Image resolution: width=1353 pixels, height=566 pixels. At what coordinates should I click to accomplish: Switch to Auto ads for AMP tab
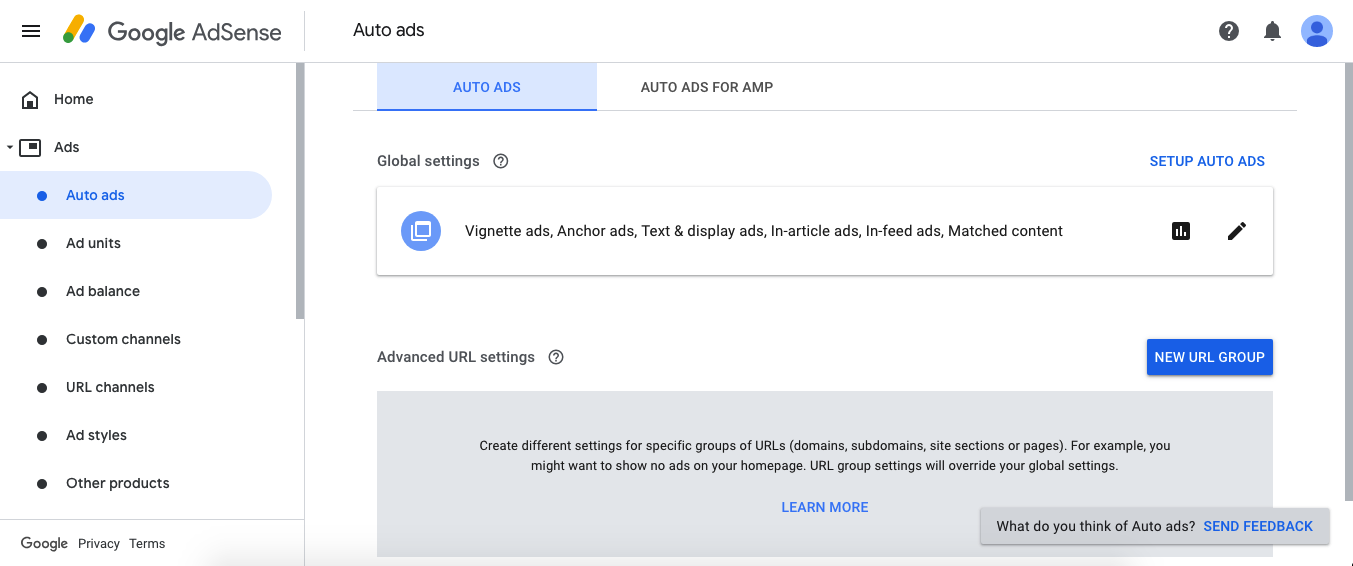pyautogui.click(x=707, y=87)
